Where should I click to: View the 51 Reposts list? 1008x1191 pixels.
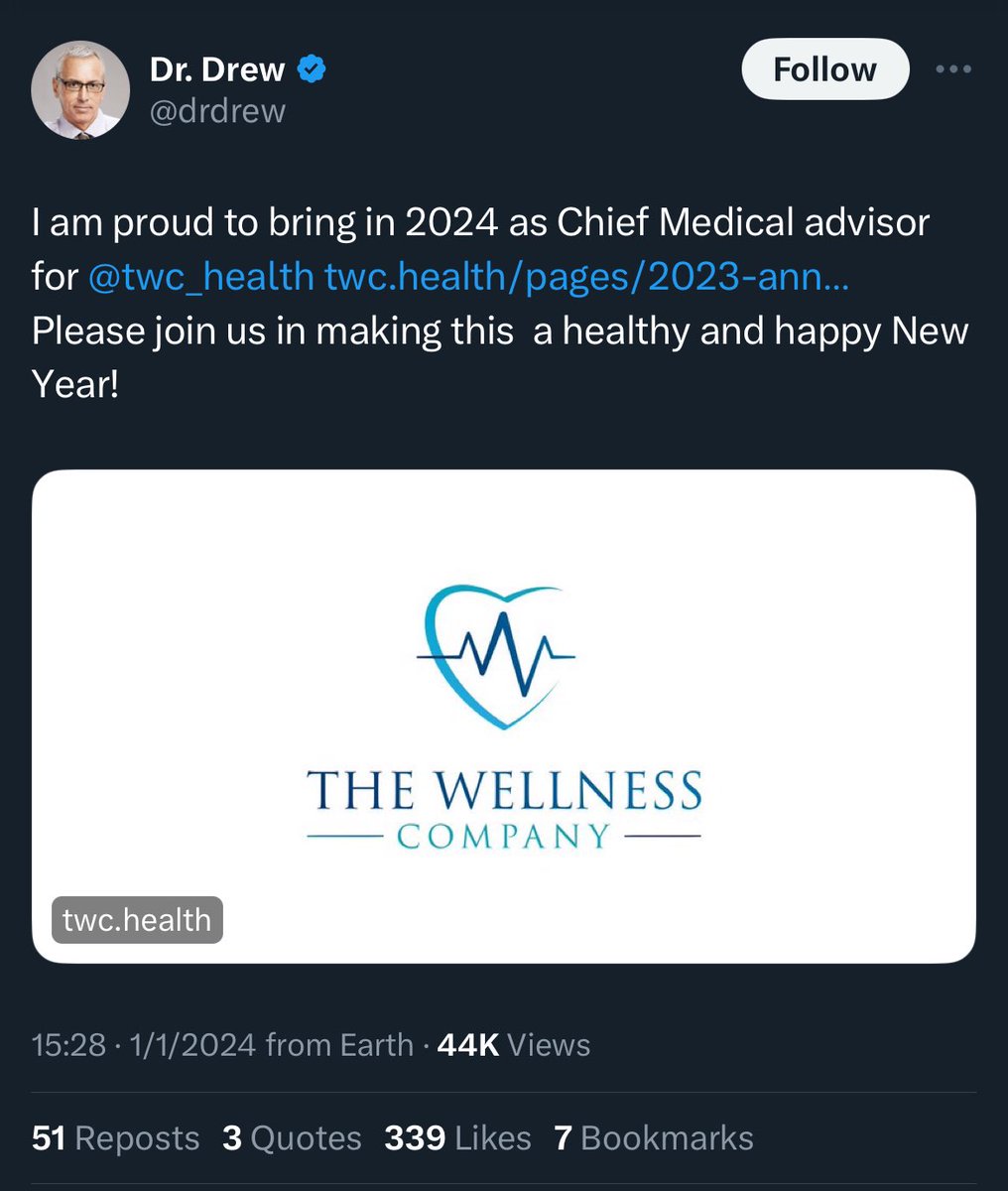click(116, 1137)
